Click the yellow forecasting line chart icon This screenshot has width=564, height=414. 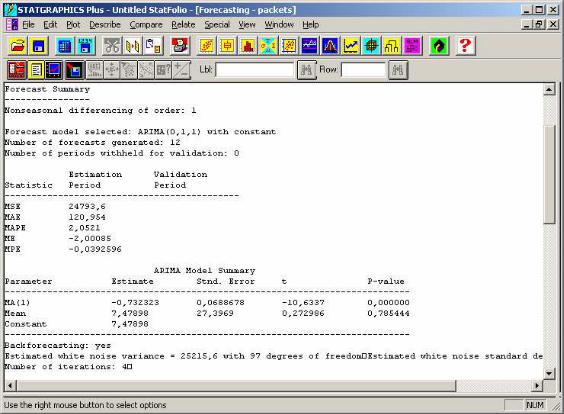pyautogui.click(x=350, y=46)
